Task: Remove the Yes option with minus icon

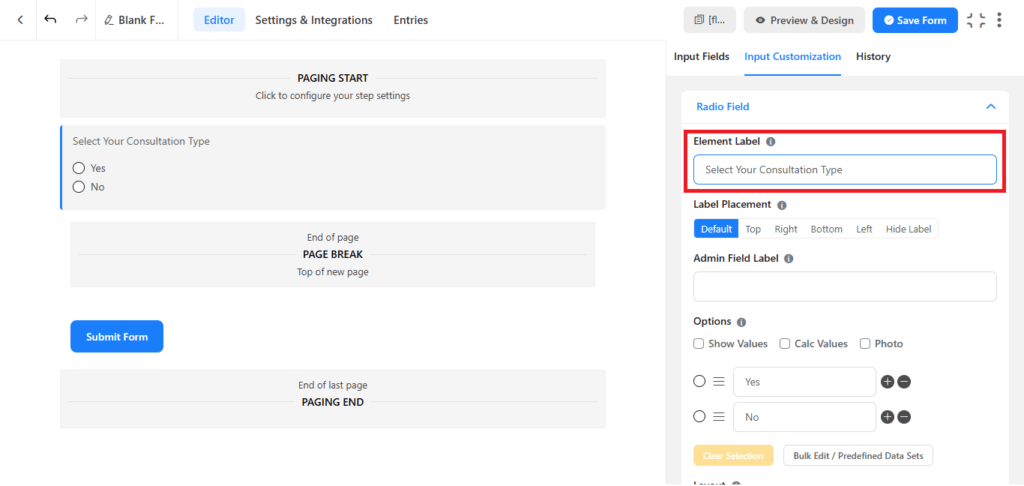Action: [x=904, y=381]
